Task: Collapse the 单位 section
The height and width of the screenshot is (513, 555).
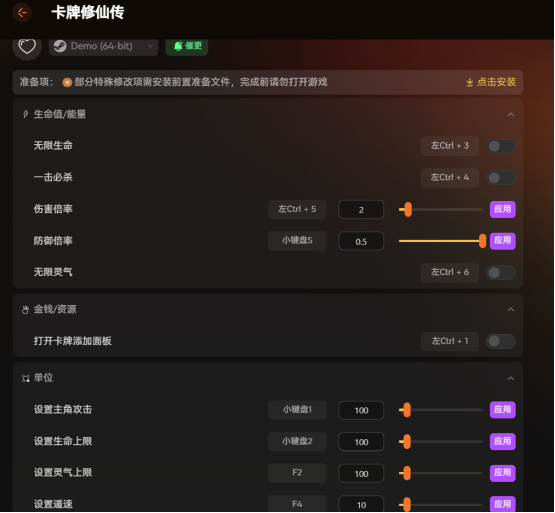Action: [x=511, y=378]
